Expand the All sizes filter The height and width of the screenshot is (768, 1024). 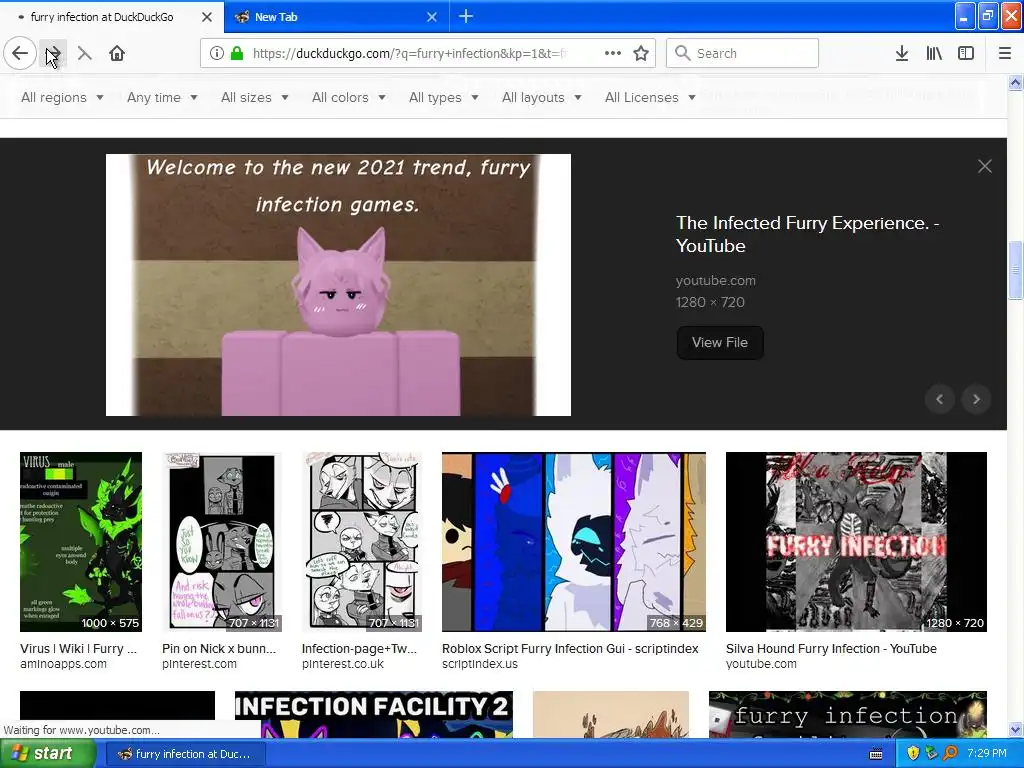(255, 97)
